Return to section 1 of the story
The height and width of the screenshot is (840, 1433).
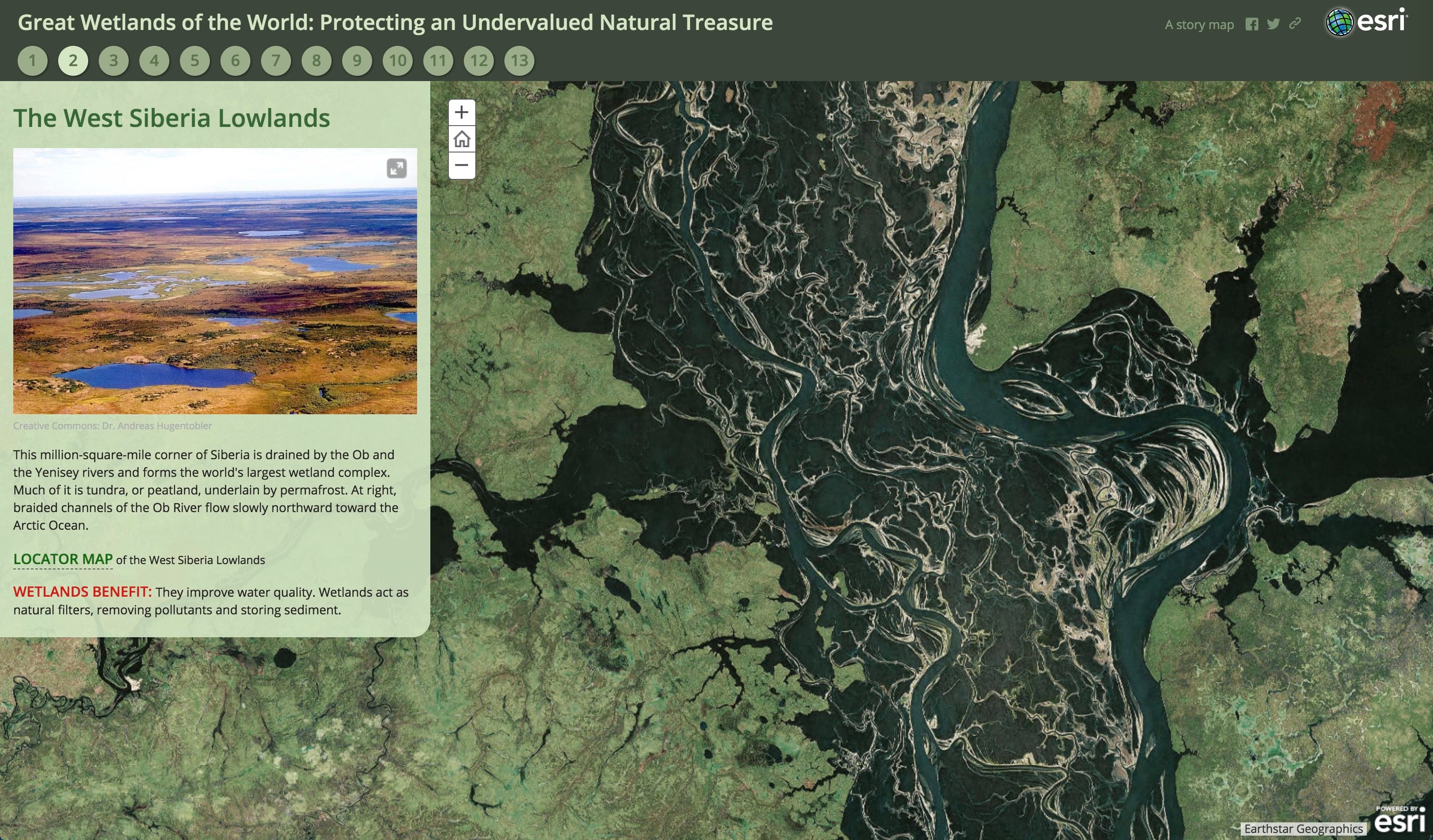coord(33,60)
